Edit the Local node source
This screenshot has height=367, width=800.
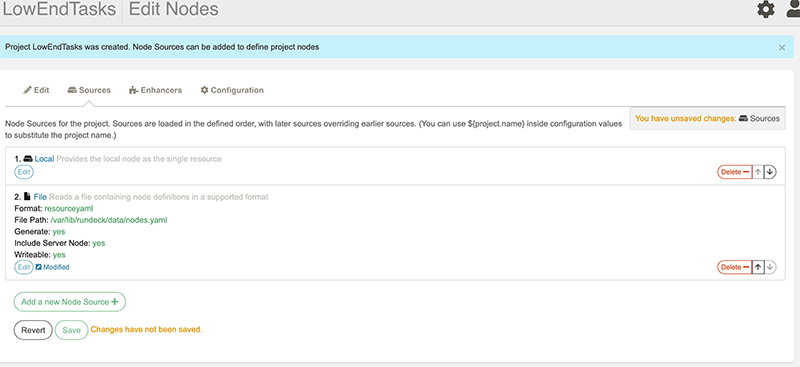coord(23,172)
